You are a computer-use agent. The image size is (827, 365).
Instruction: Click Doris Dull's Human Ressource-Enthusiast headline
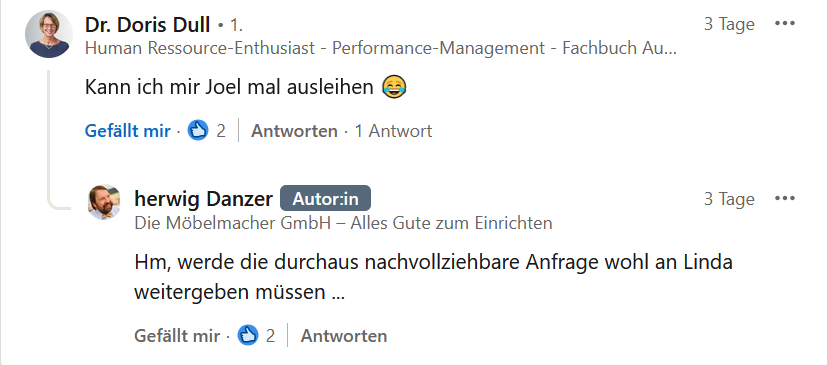(380, 48)
